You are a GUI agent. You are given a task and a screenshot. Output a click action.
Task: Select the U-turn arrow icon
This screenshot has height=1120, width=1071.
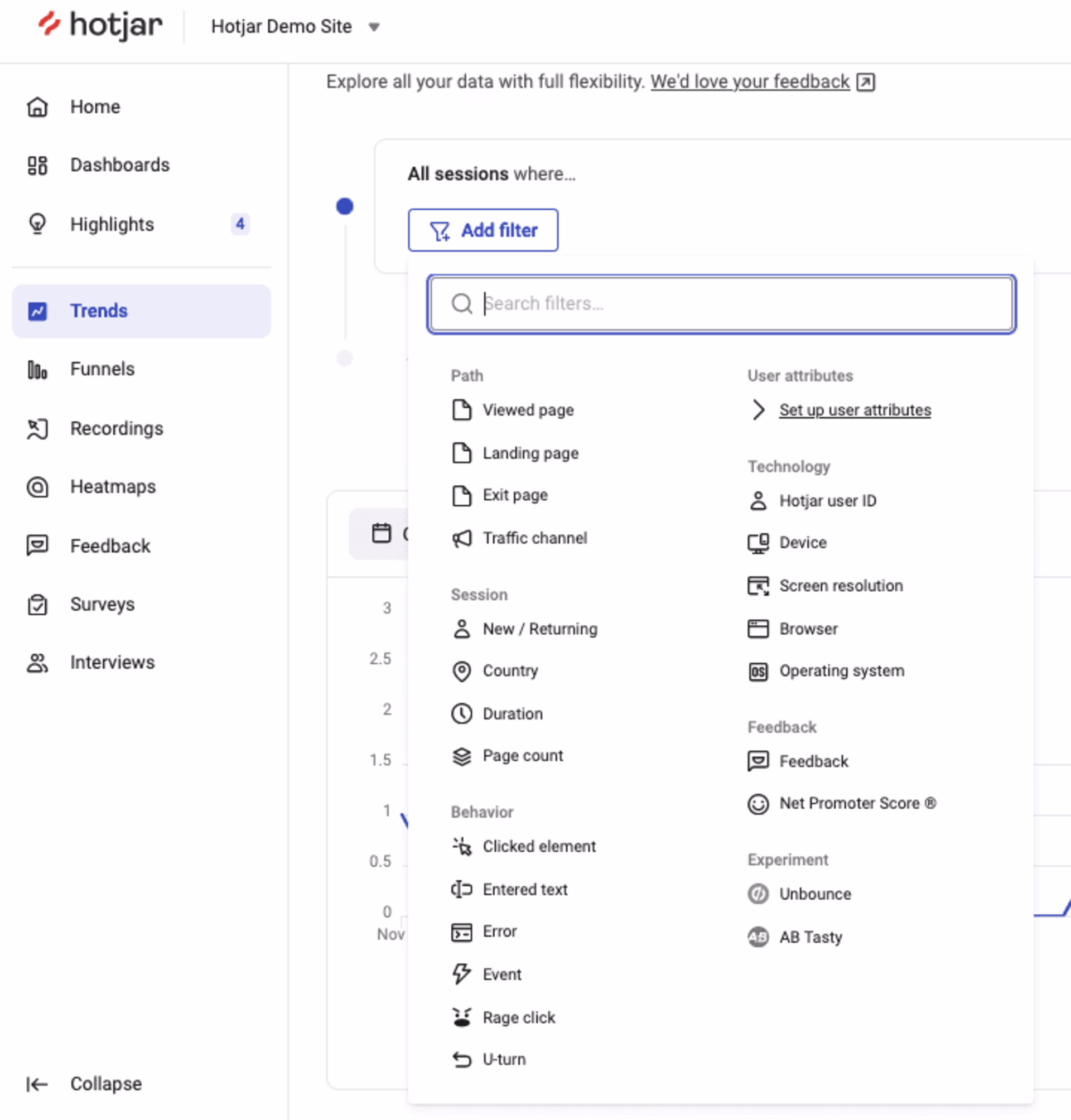[x=461, y=1060]
